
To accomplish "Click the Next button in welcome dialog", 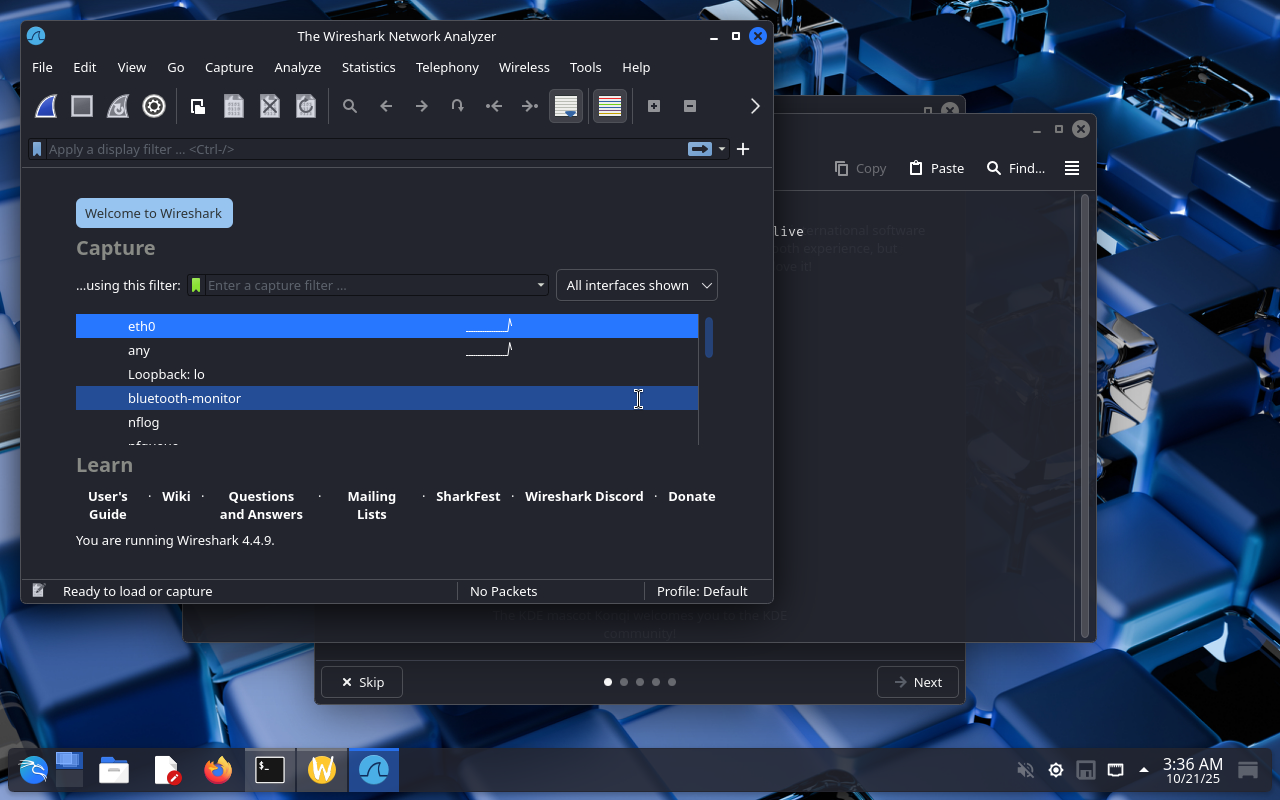I will pyautogui.click(x=917, y=682).
